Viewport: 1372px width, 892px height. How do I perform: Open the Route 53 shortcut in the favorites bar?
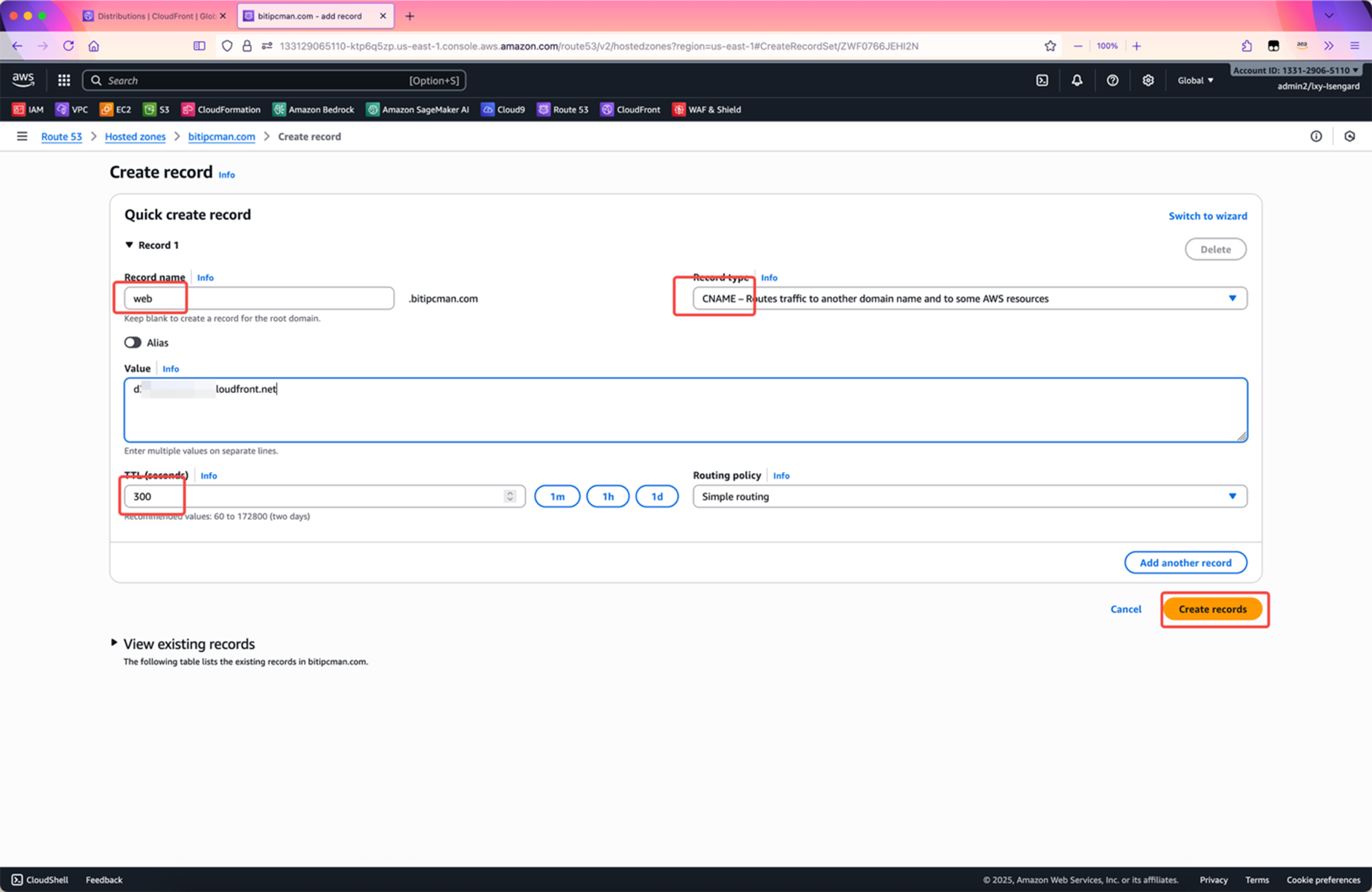click(x=563, y=110)
